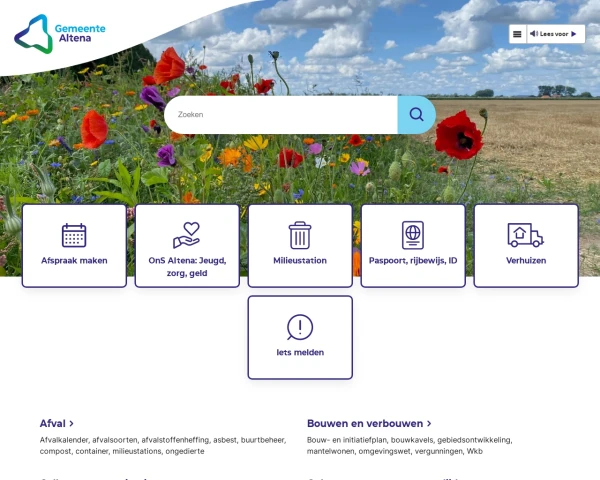Open the Verhuizen tile label
This screenshot has height=480, width=600.
tap(526, 261)
